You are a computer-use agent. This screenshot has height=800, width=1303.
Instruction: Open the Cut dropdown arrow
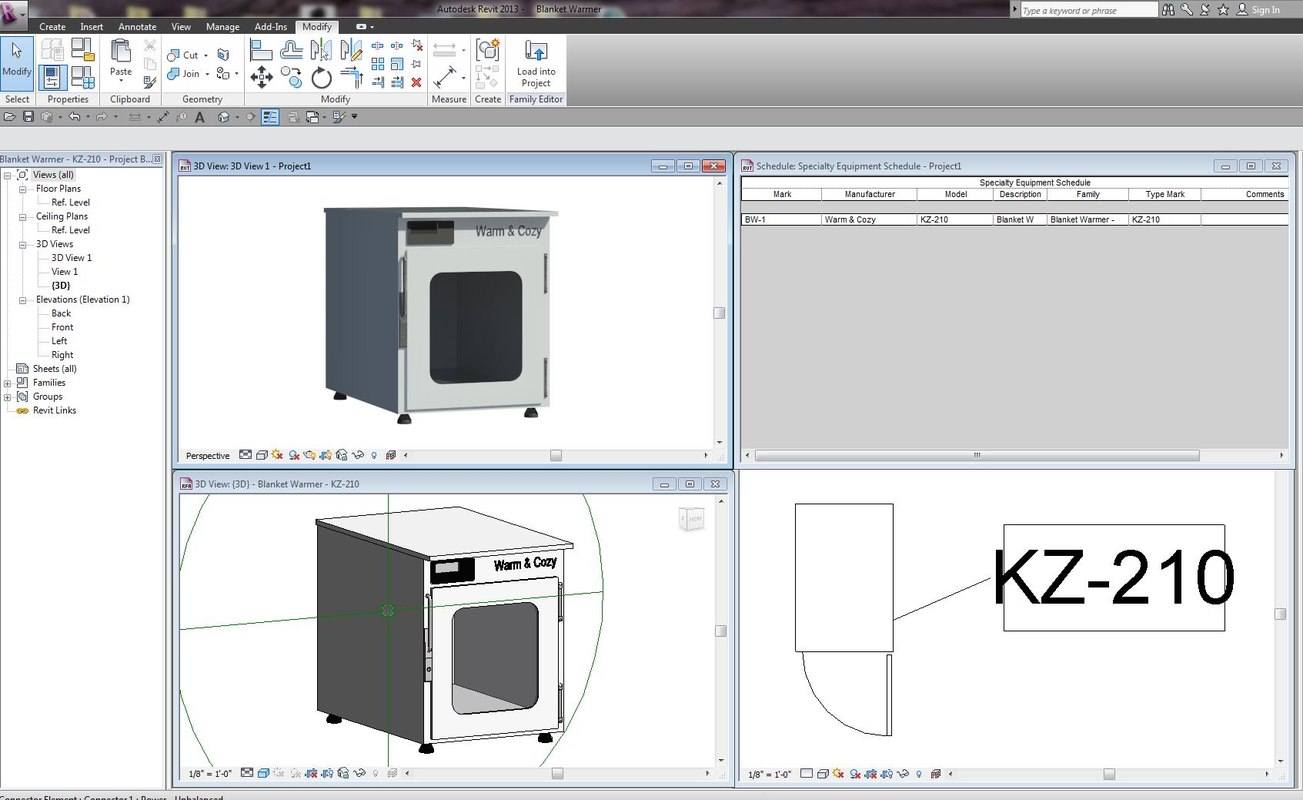coord(205,55)
